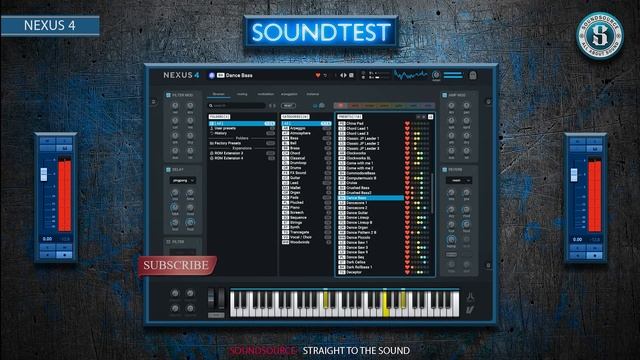Toggle the Amp Mod section on/off

click(x=444, y=95)
